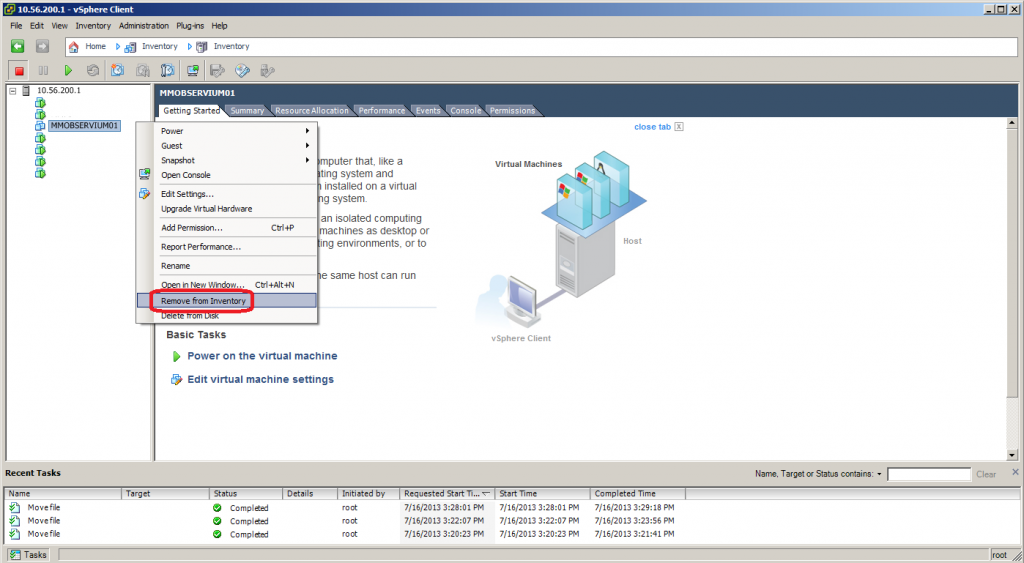The image size is (1024, 563).
Task: Open Snapshot Manager from the toolbar
Action: point(167,71)
